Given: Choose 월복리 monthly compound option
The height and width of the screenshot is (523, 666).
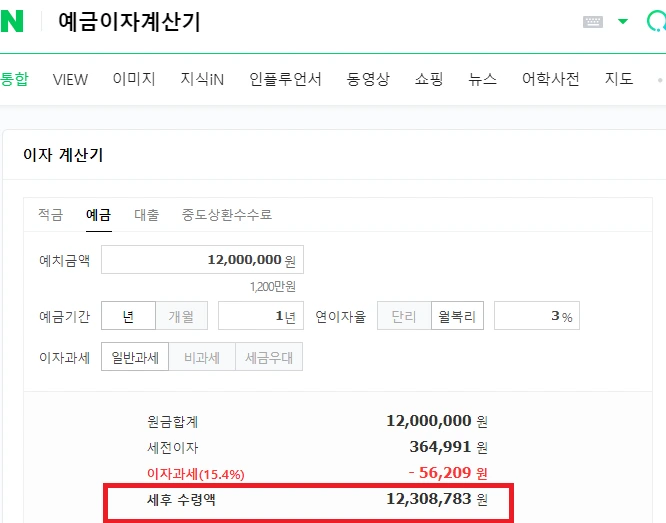Looking at the screenshot, I should [x=457, y=316].
